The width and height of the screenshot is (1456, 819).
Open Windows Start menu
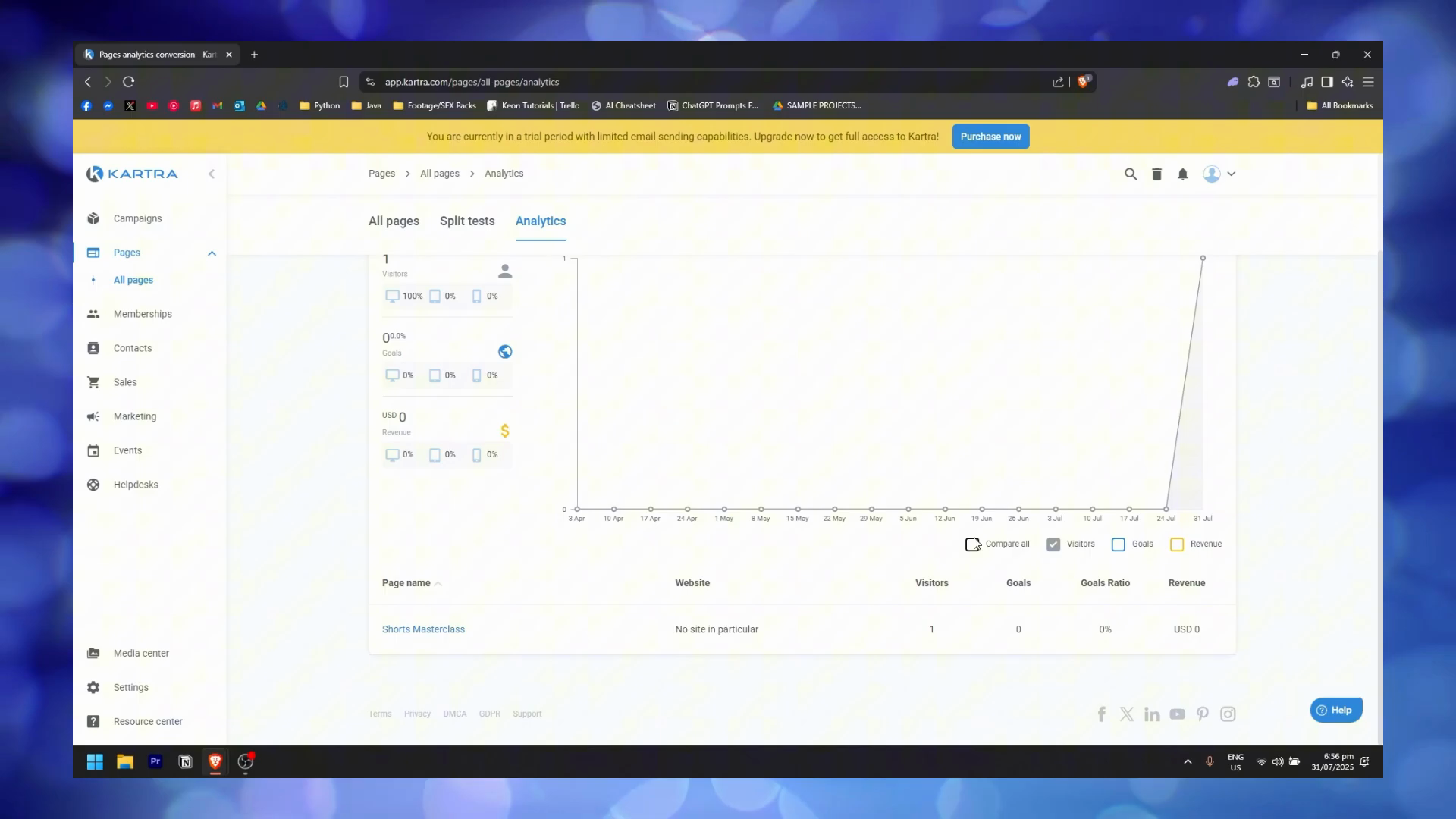pos(95,761)
